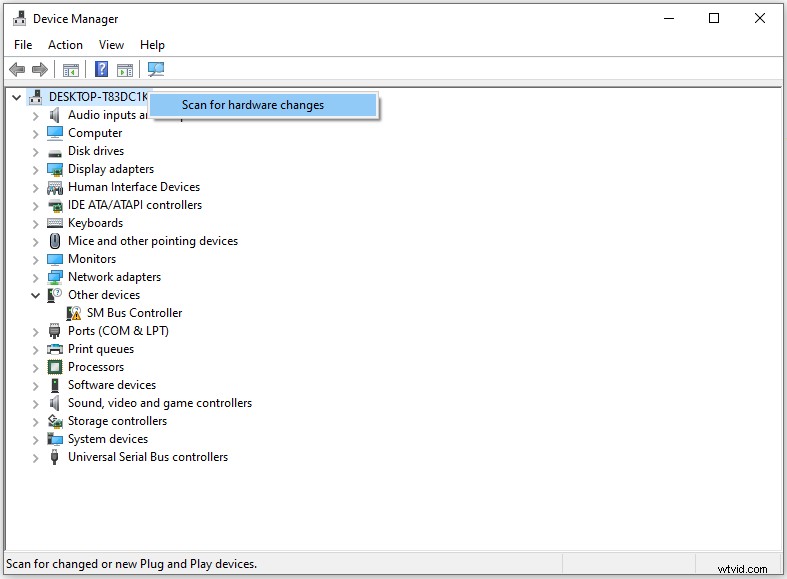
Task: Expand the Computer category
Action: [x=35, y=134]
